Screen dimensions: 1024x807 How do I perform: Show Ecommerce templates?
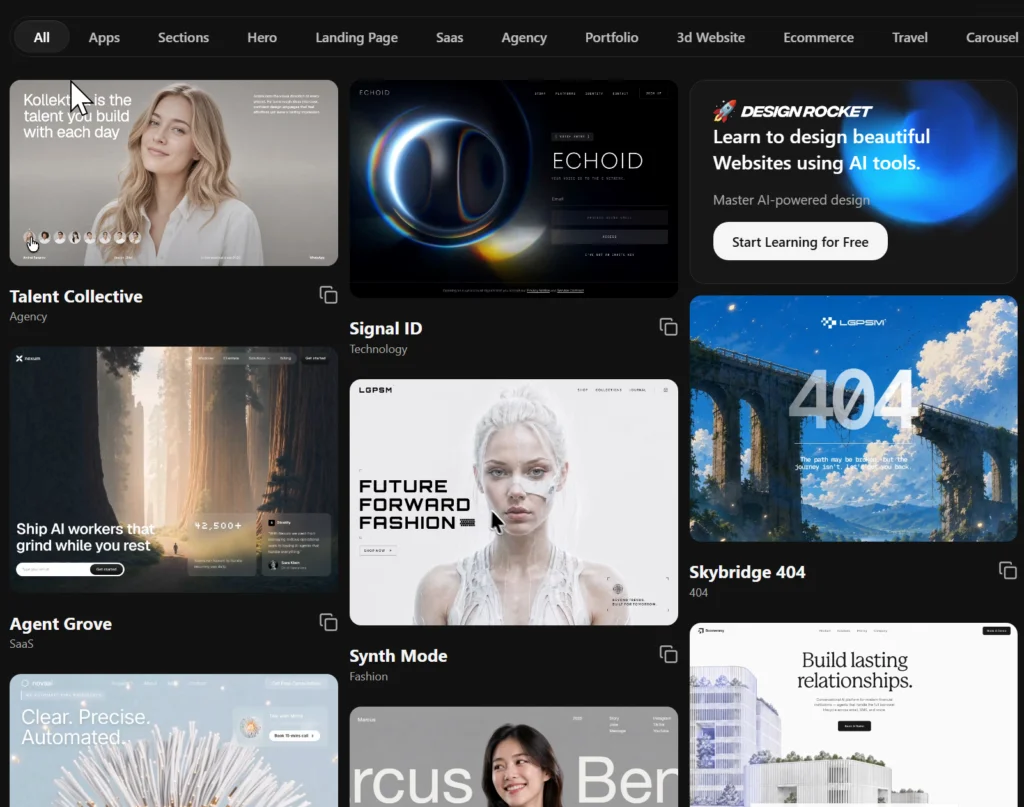pos(818,37)
